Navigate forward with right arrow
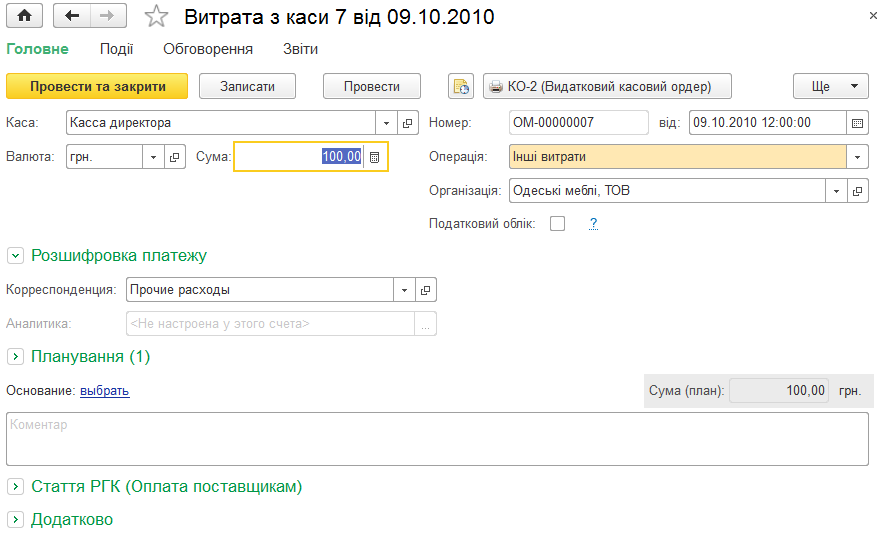 (x=107, y=16)
